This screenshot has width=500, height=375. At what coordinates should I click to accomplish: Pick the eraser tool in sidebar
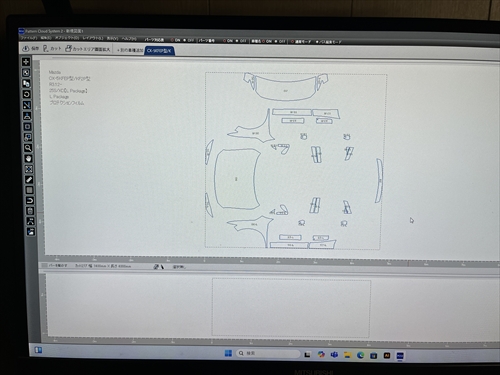click(x=29, y=180)
